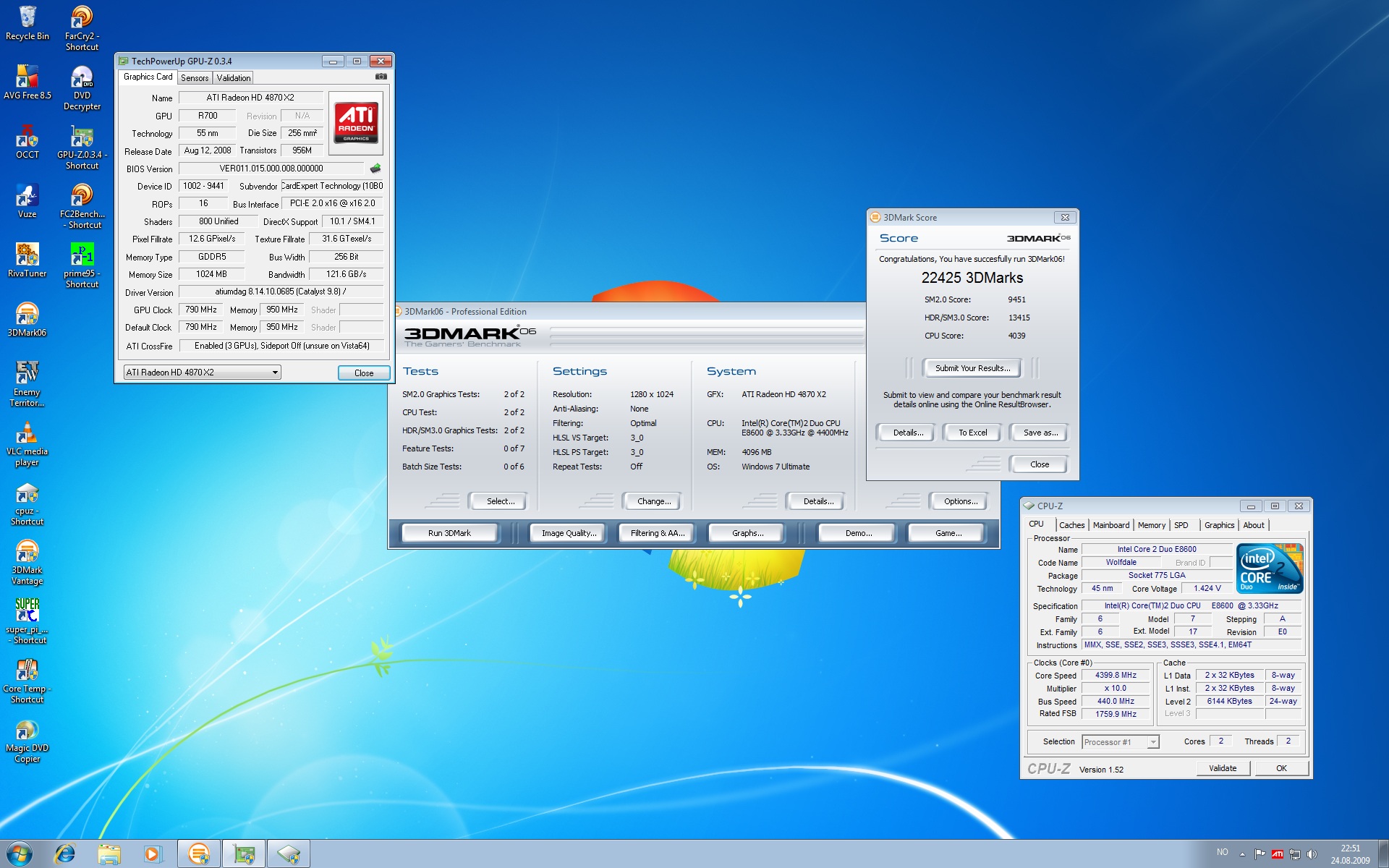Open Windows Media Player taskbar icon
This screenshot has height=868, width=1389.
pyautogui.click(x=153, y=854)
